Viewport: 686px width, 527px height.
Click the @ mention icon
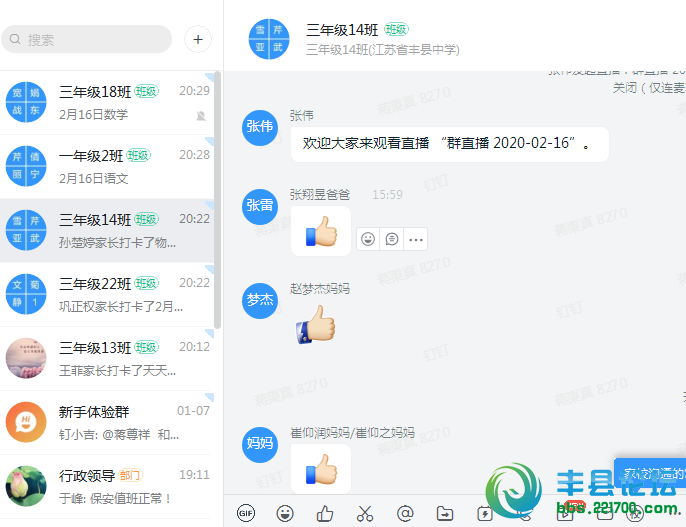tap(405, 513)
